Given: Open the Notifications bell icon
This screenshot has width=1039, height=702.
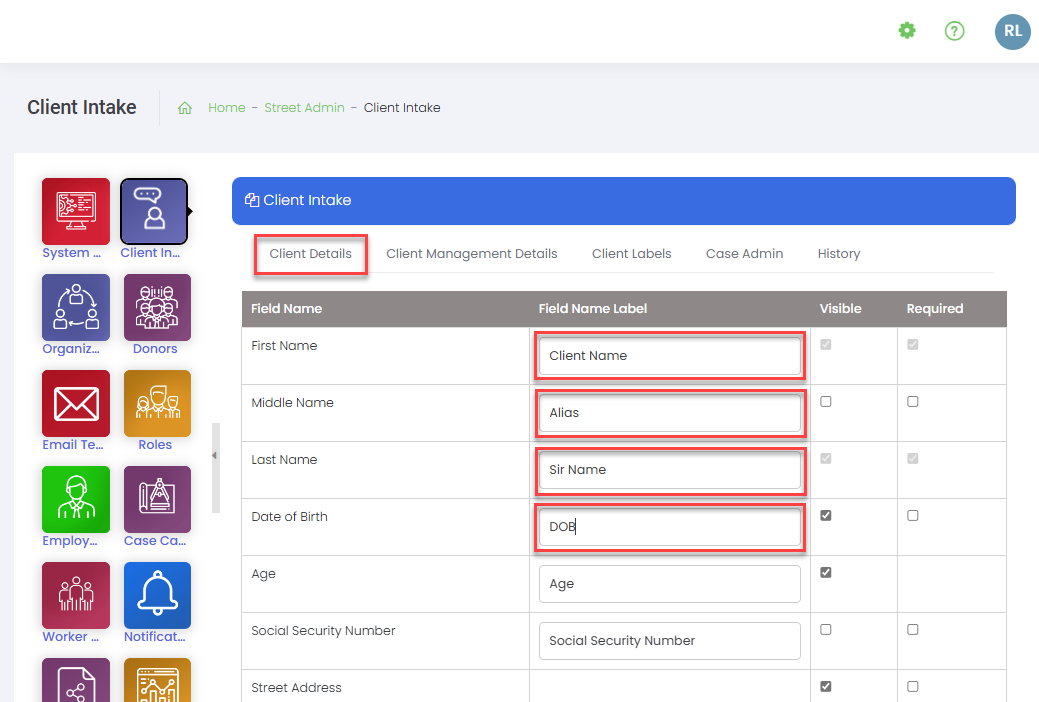Looking at the screenshot, I should pos(157,595).
